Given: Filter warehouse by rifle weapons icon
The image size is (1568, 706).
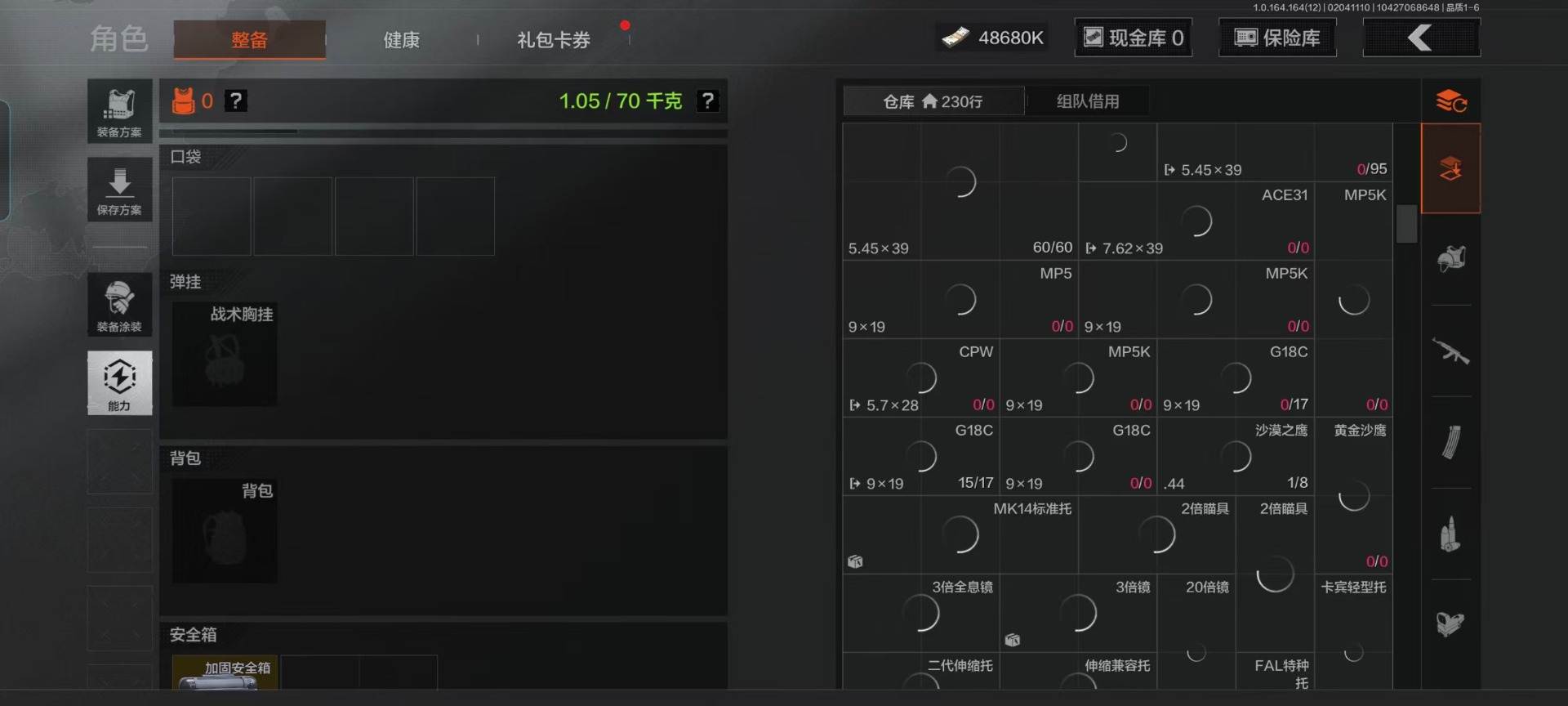Looking at the screenshot, I should click(x=1450, y=351).
